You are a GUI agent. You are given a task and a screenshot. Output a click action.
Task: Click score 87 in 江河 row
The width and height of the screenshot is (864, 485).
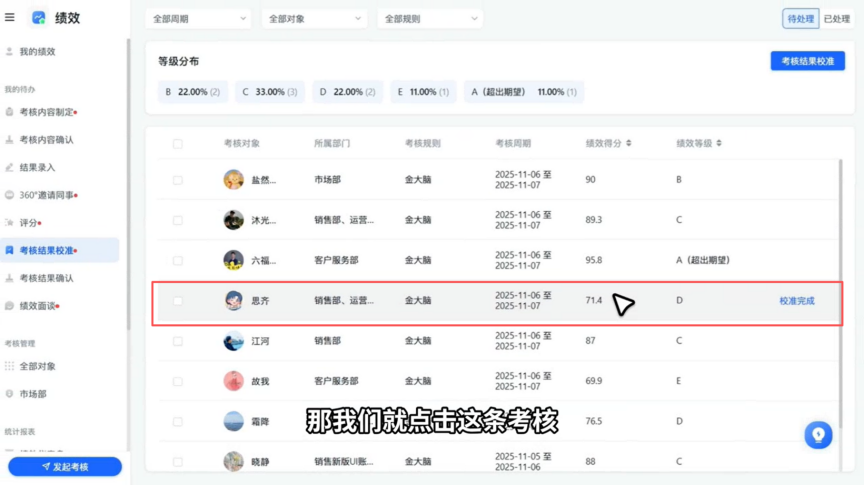[x=590, y=341]
